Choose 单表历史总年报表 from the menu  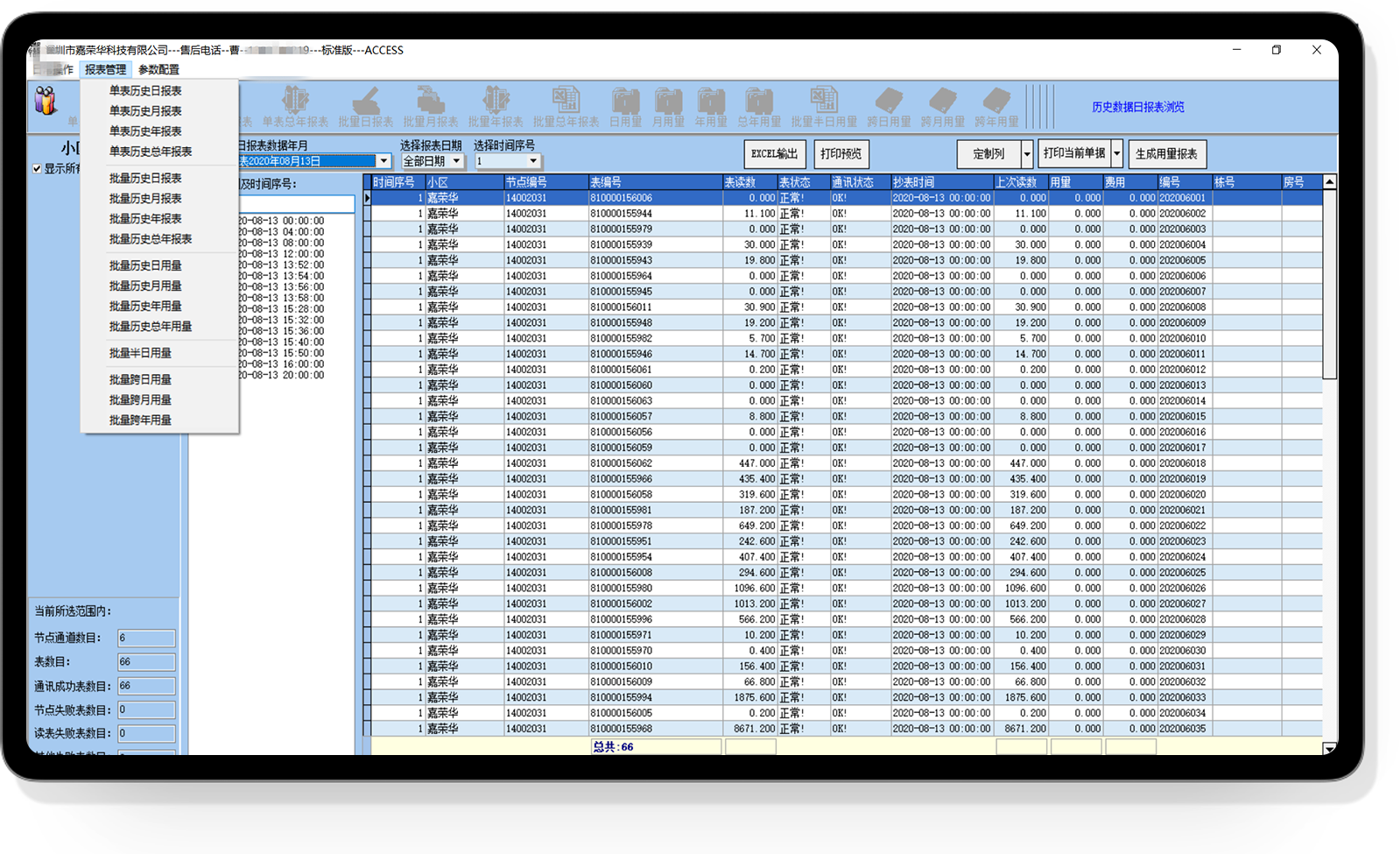tap(151, 152)
